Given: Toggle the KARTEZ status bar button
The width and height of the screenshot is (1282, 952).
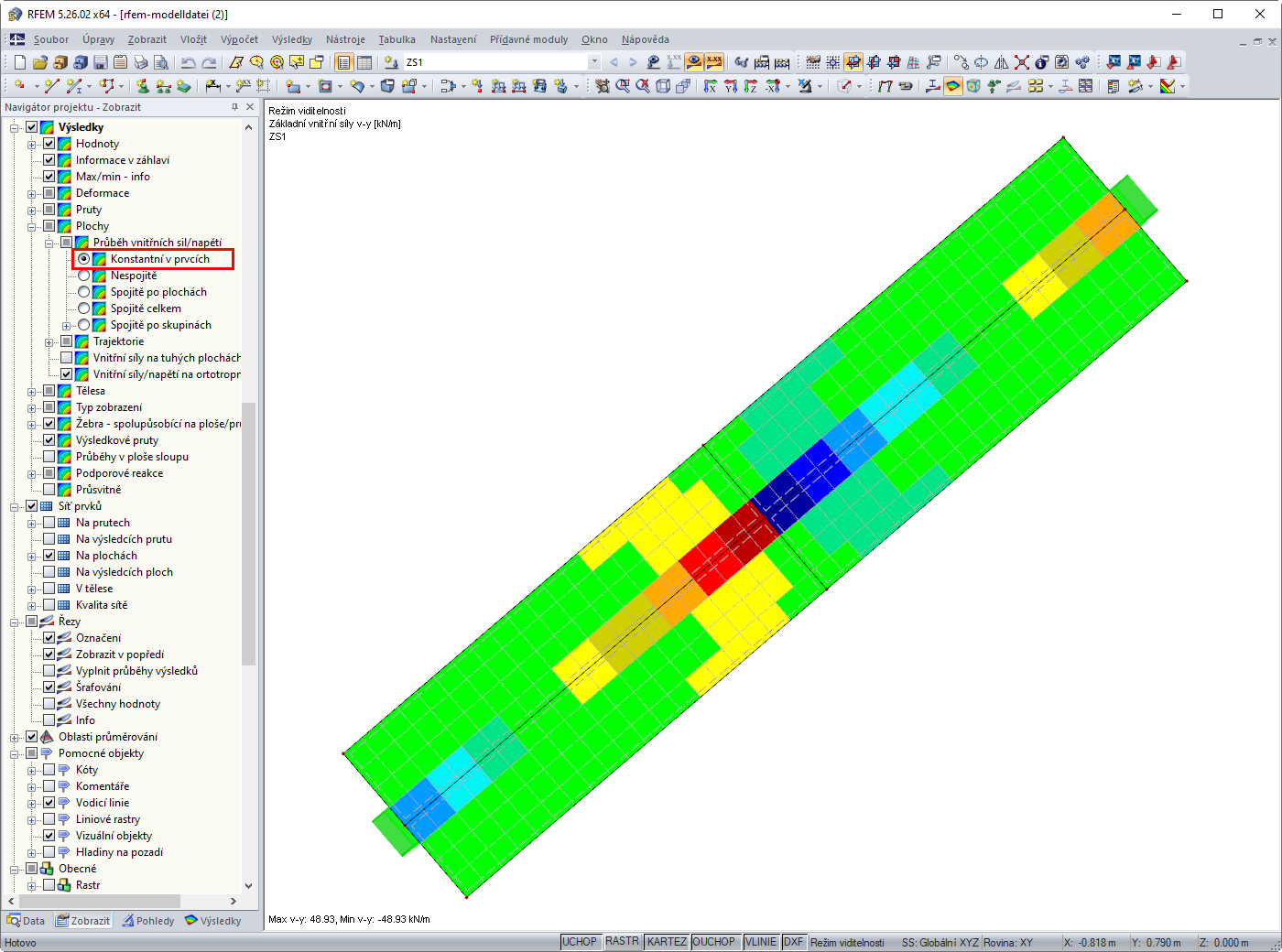Looking at the screenshot, I should click(667, 942).
